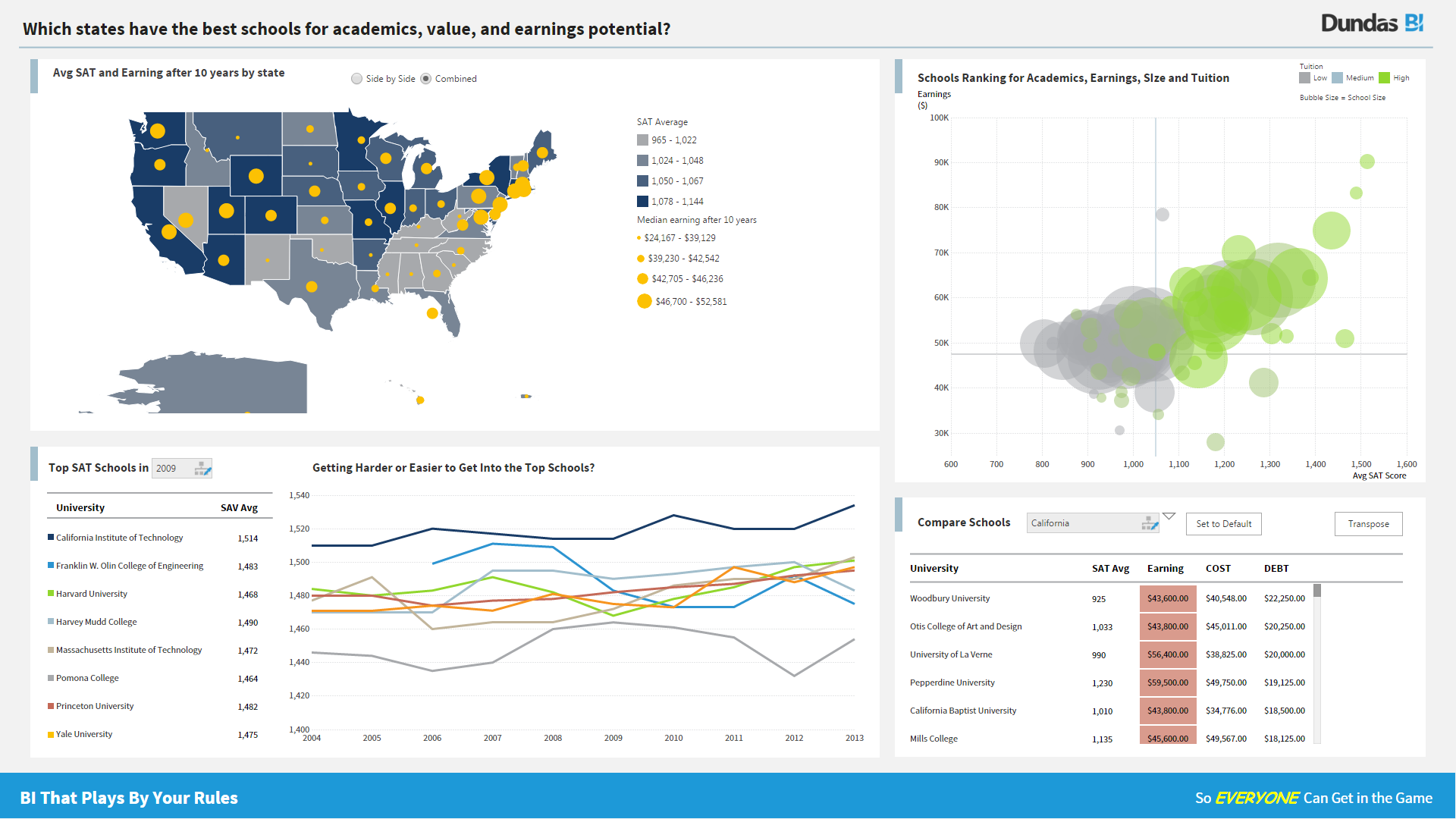
Task: Click the 'Avg SAT Score' axis title
Action: coord(1379,476)
